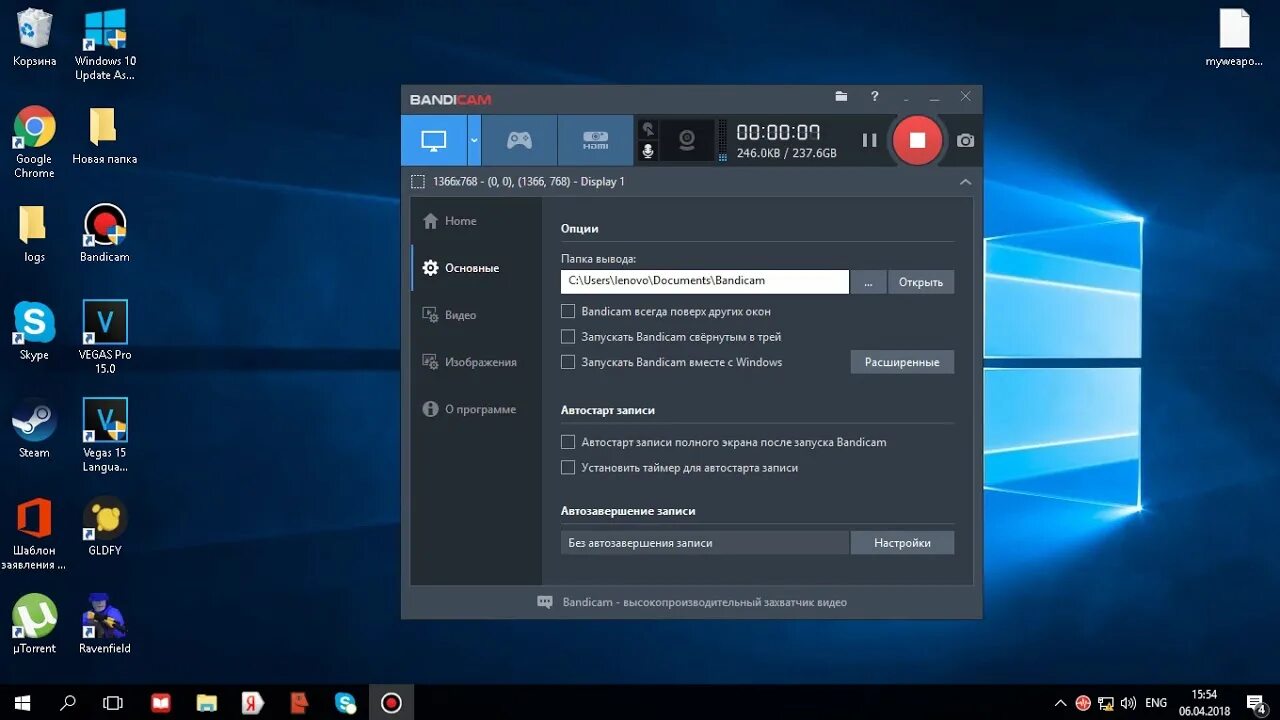
Task: Enable Установить таймер для автостарта записи
Action: (568, 467)
